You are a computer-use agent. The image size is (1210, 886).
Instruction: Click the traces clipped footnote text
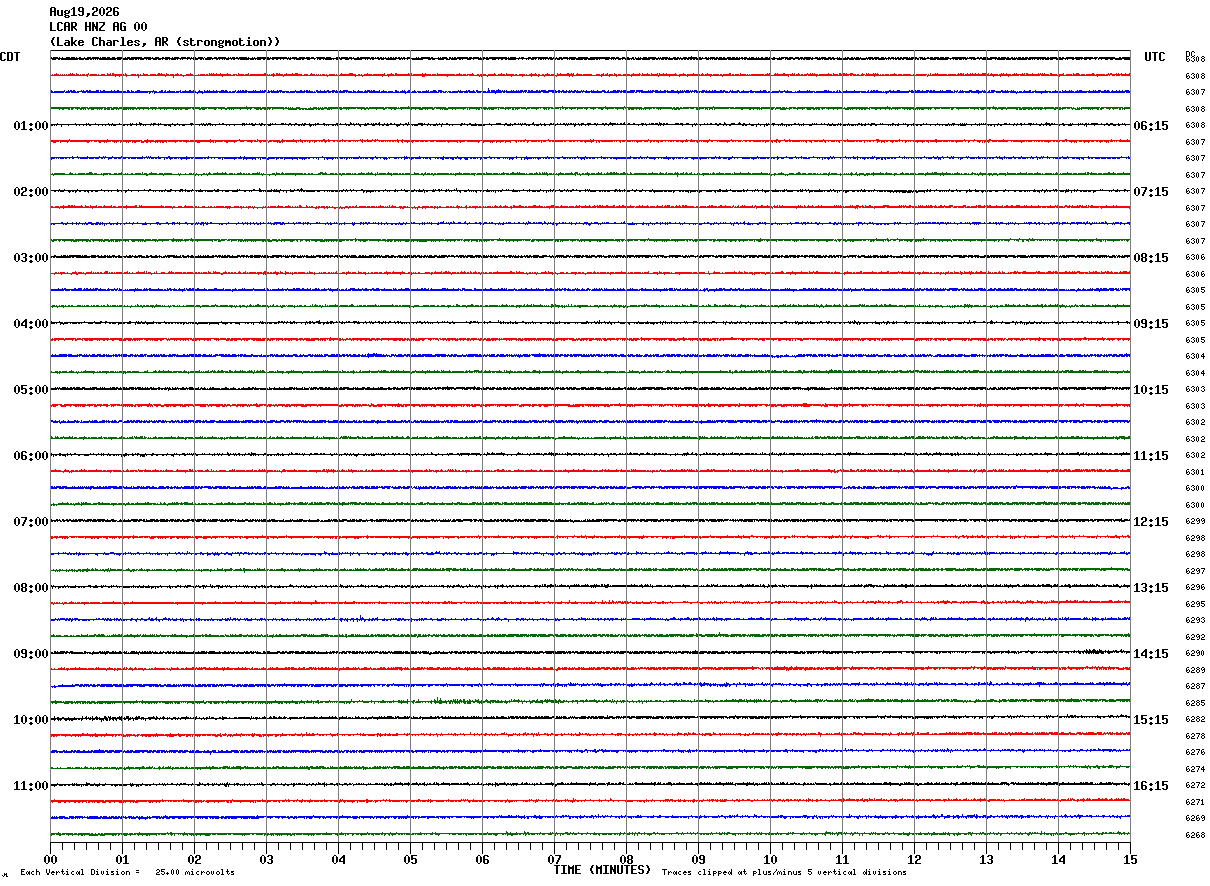(x=784, y=872)
